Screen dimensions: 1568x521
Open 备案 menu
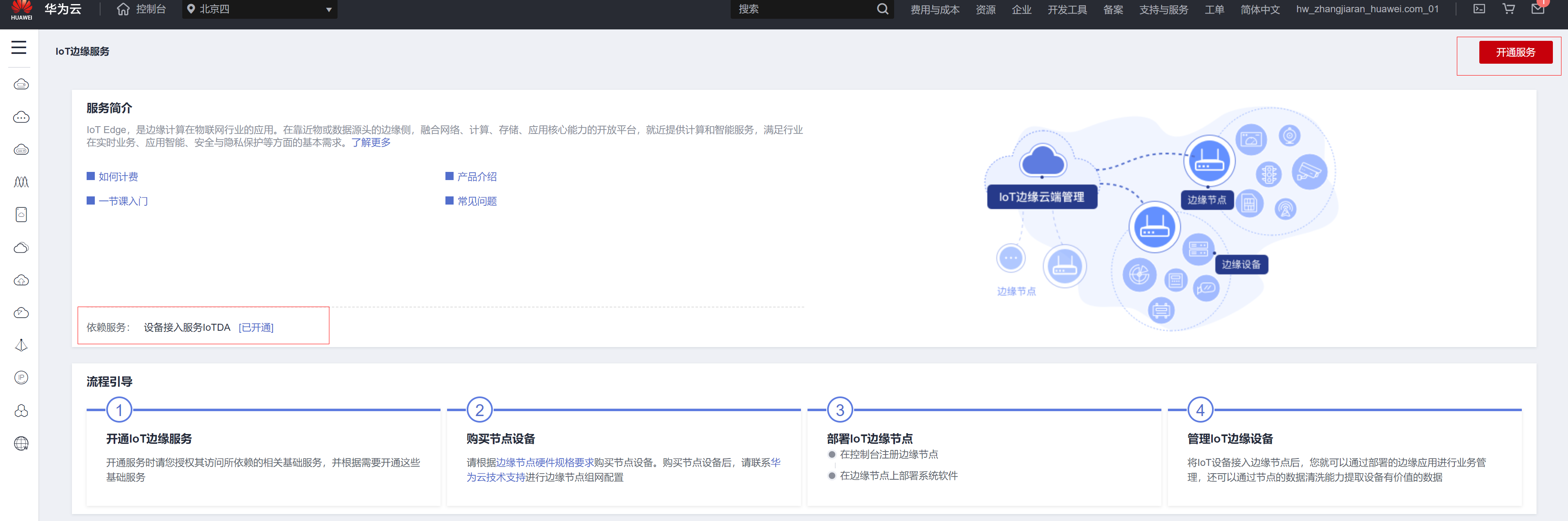pos(1113,10)
